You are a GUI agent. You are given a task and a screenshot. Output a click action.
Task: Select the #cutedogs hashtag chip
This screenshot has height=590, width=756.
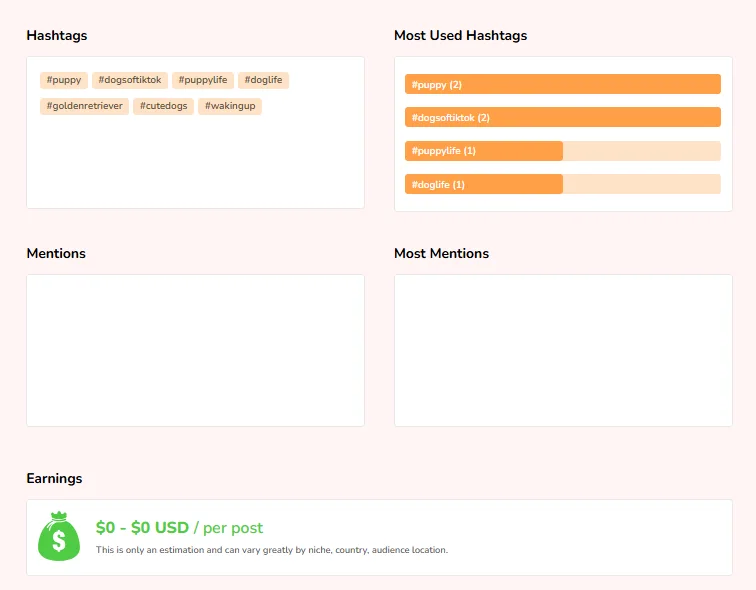pos(163,106)
